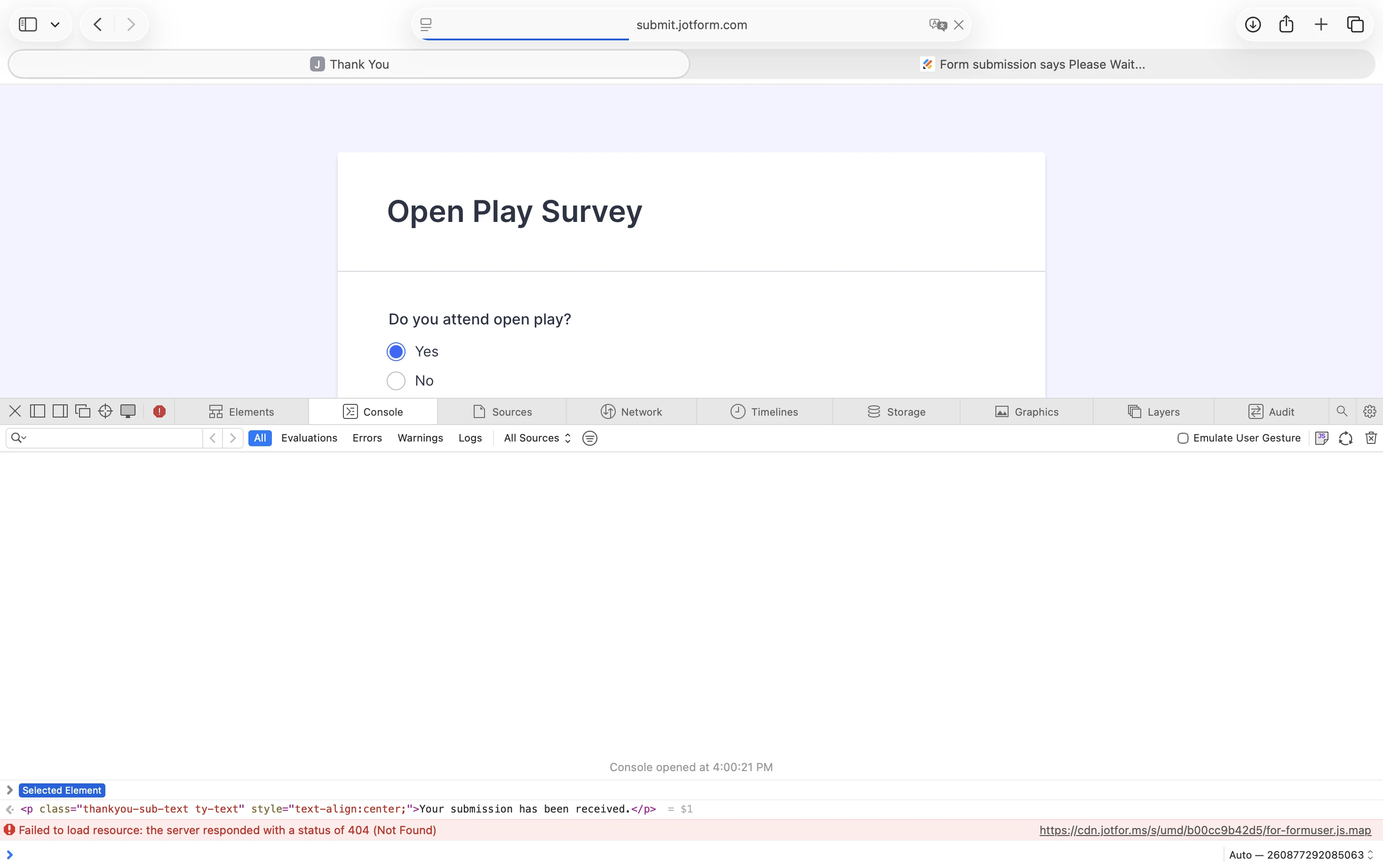The image size is (1383, 868).
Task: Filter console to Logs
Action: 470,438
